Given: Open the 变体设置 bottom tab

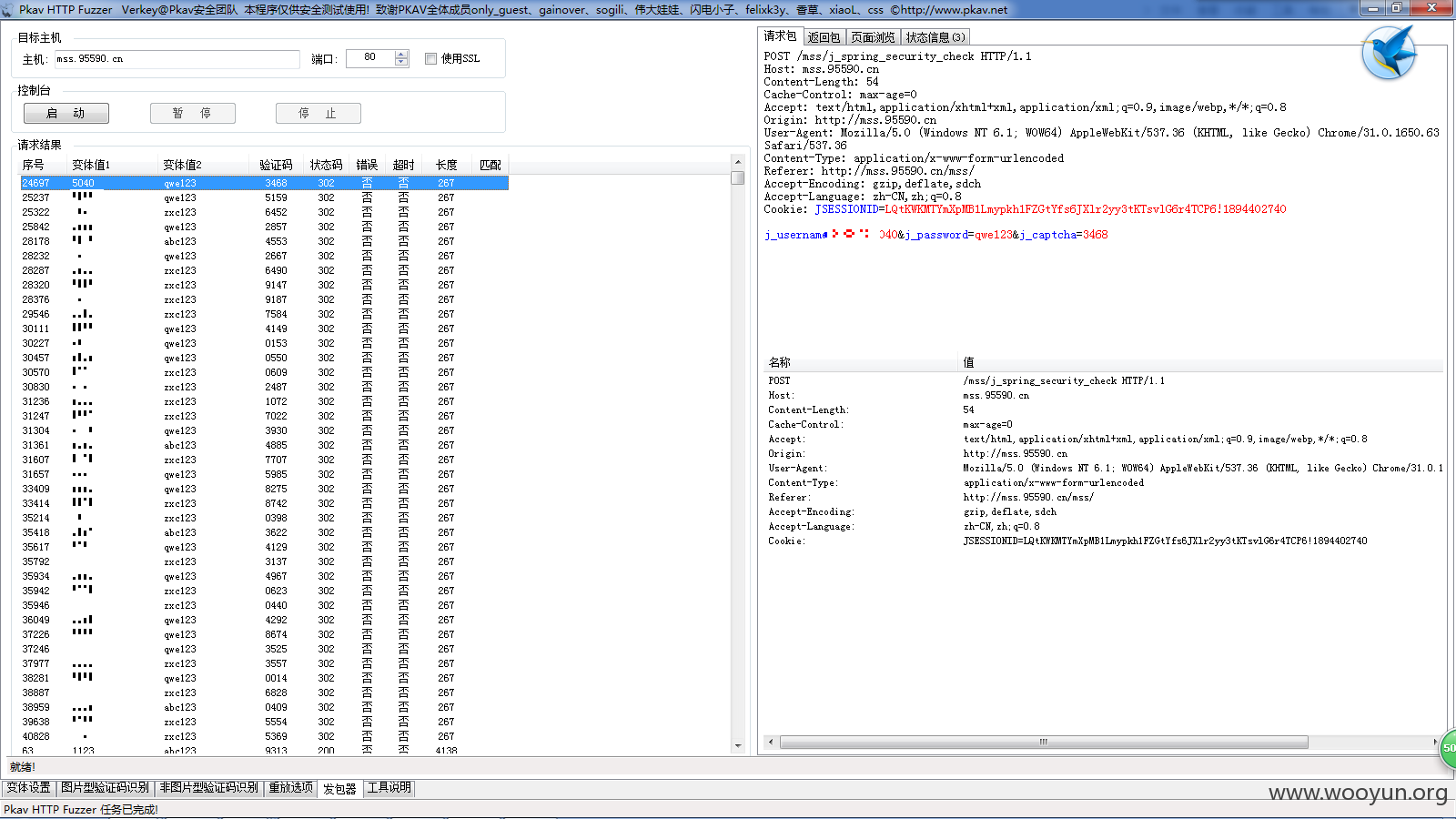Looking at the screenshot, I should pos(29,788).
